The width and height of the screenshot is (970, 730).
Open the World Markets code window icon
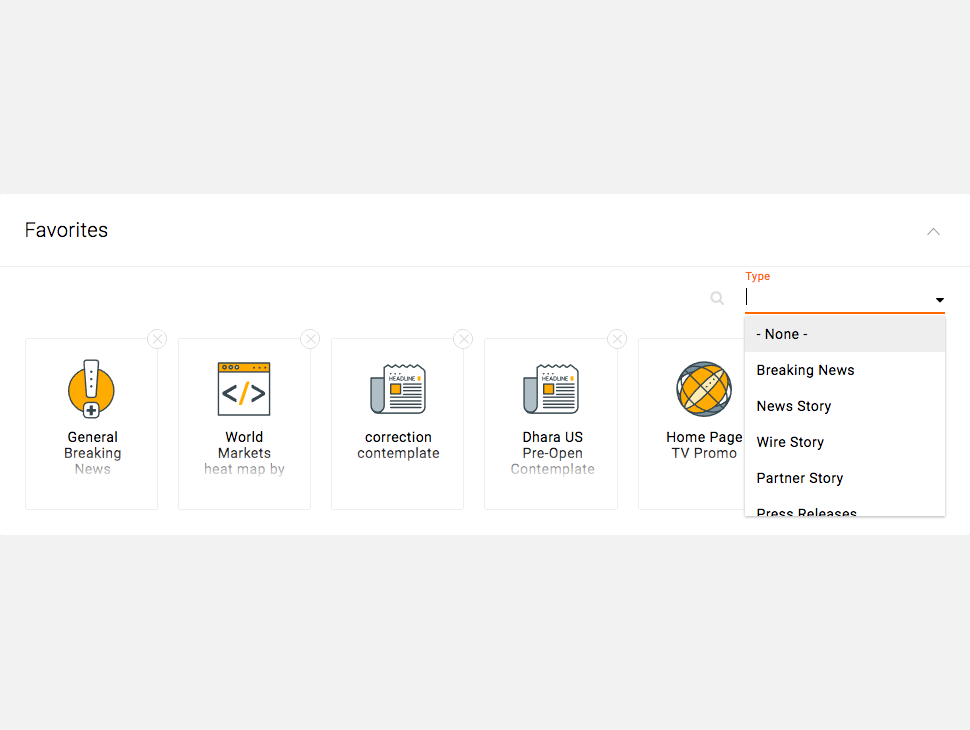(244, 389)
